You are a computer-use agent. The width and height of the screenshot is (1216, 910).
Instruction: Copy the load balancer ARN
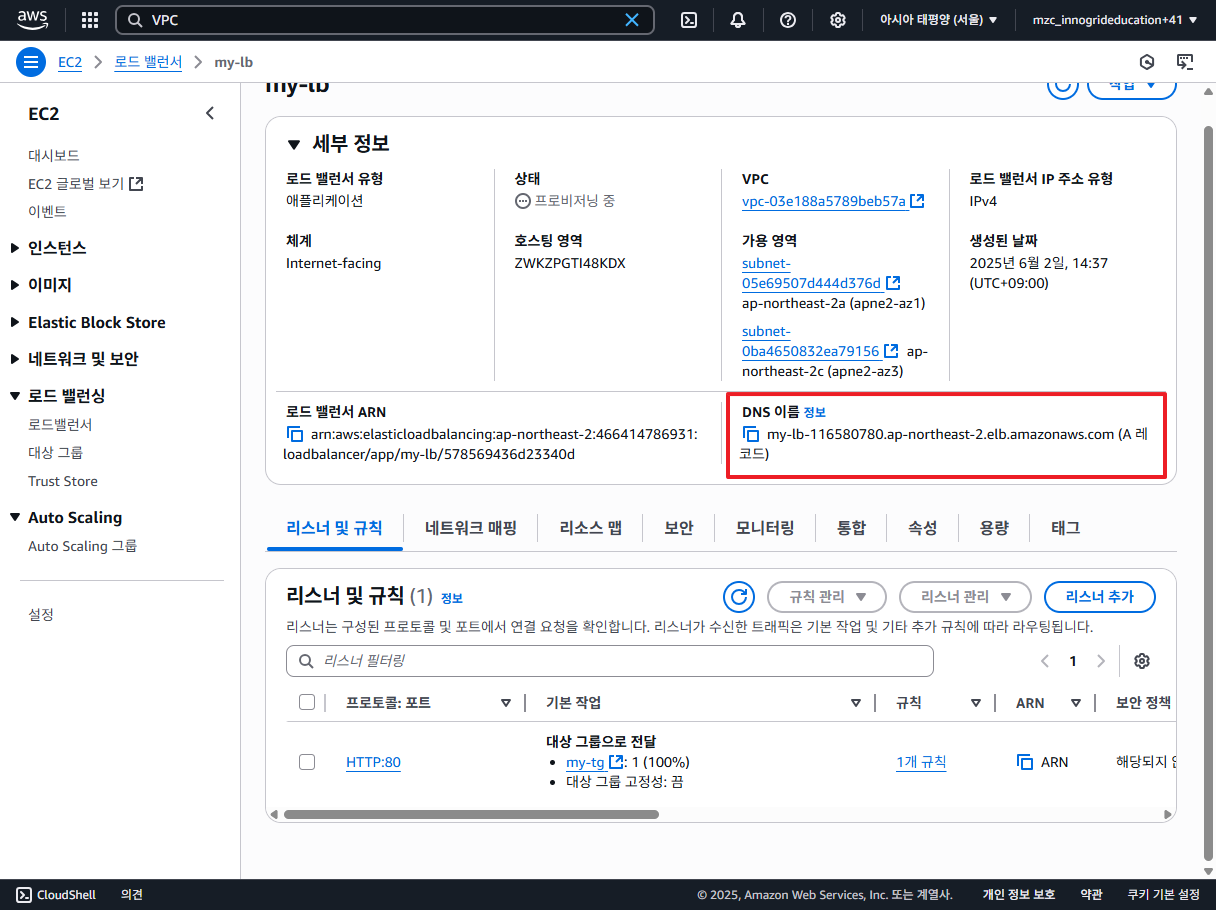click(x=295, y=434)
